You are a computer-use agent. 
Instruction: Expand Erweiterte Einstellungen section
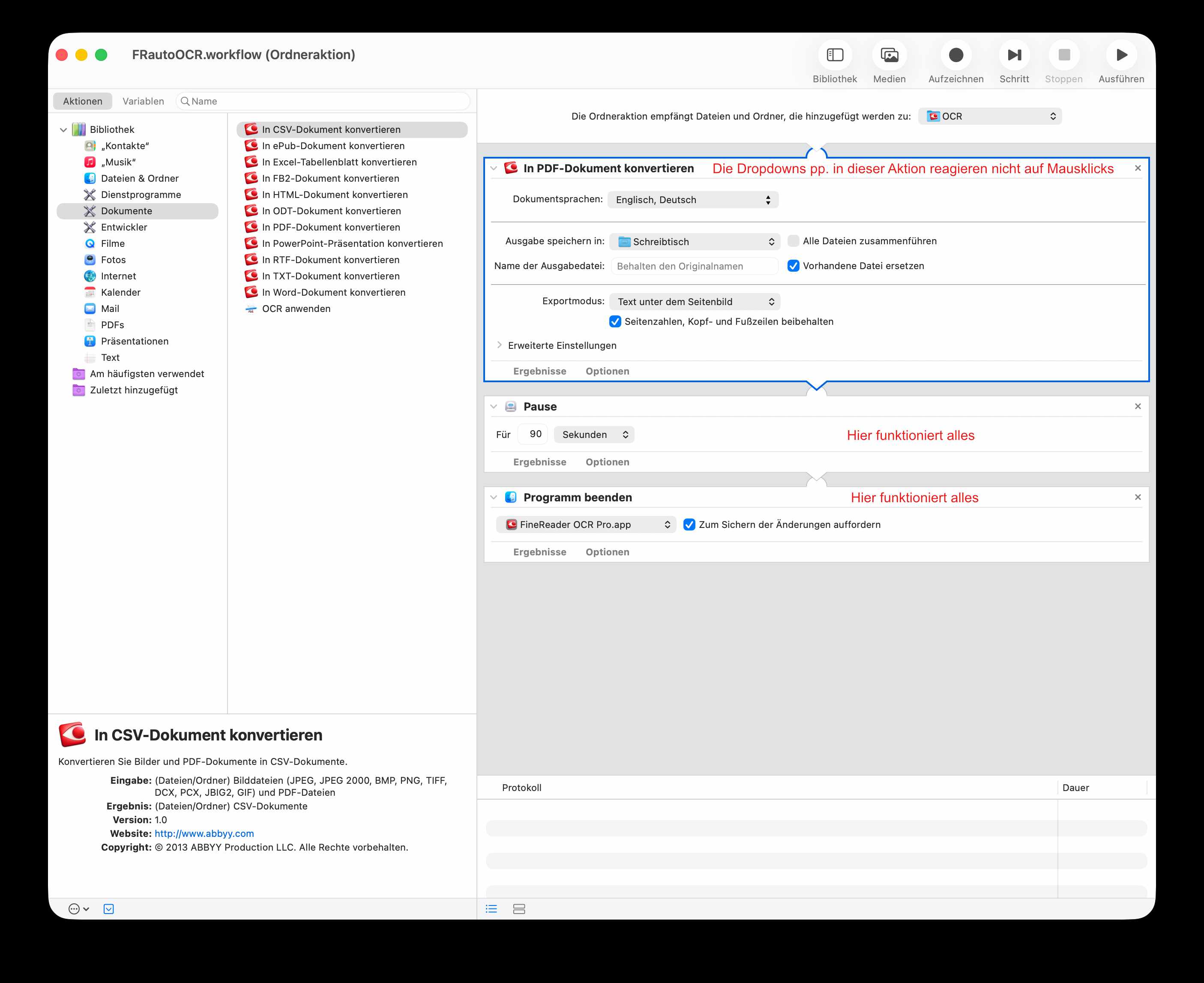pos(499,345)
